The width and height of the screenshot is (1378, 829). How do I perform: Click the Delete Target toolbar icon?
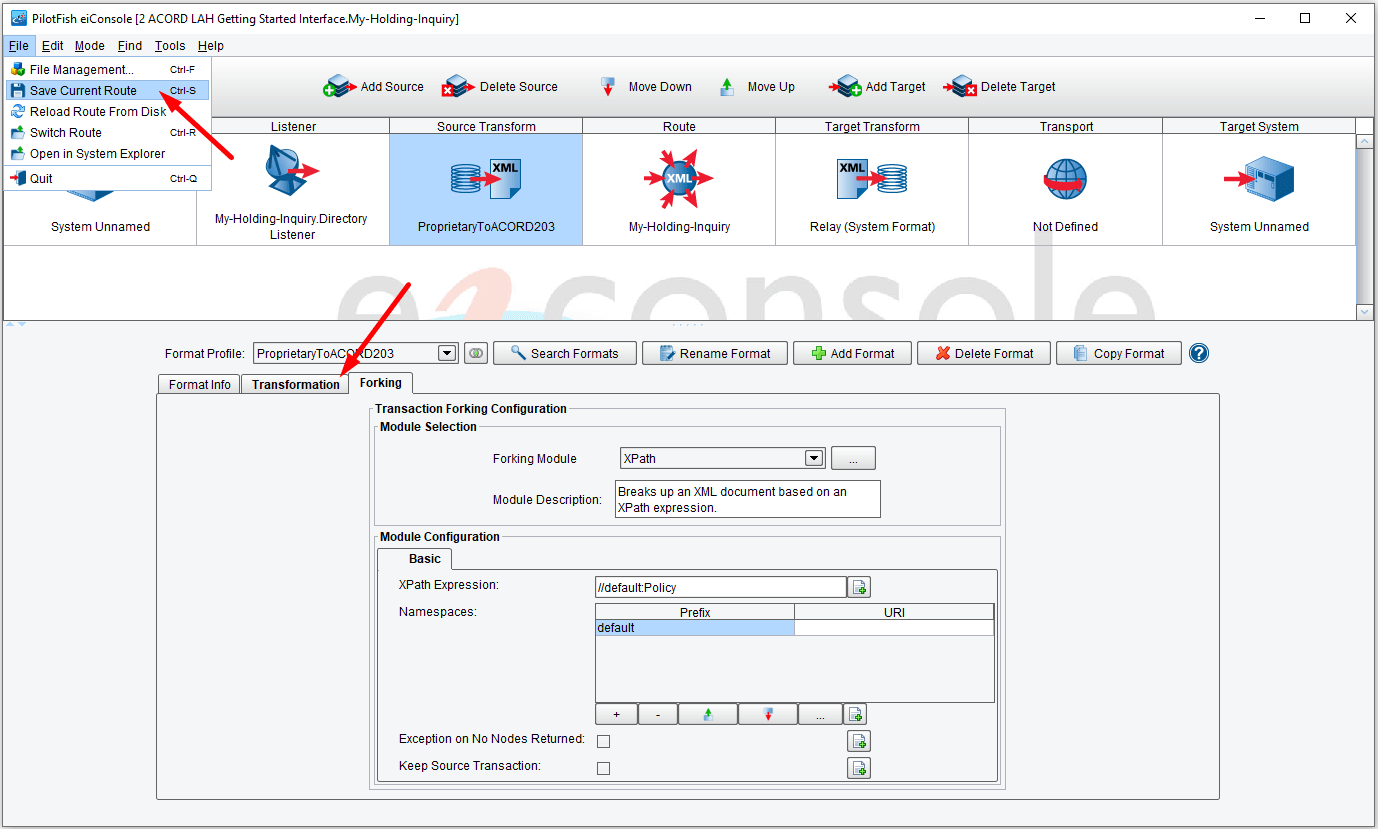click(961, 87)
